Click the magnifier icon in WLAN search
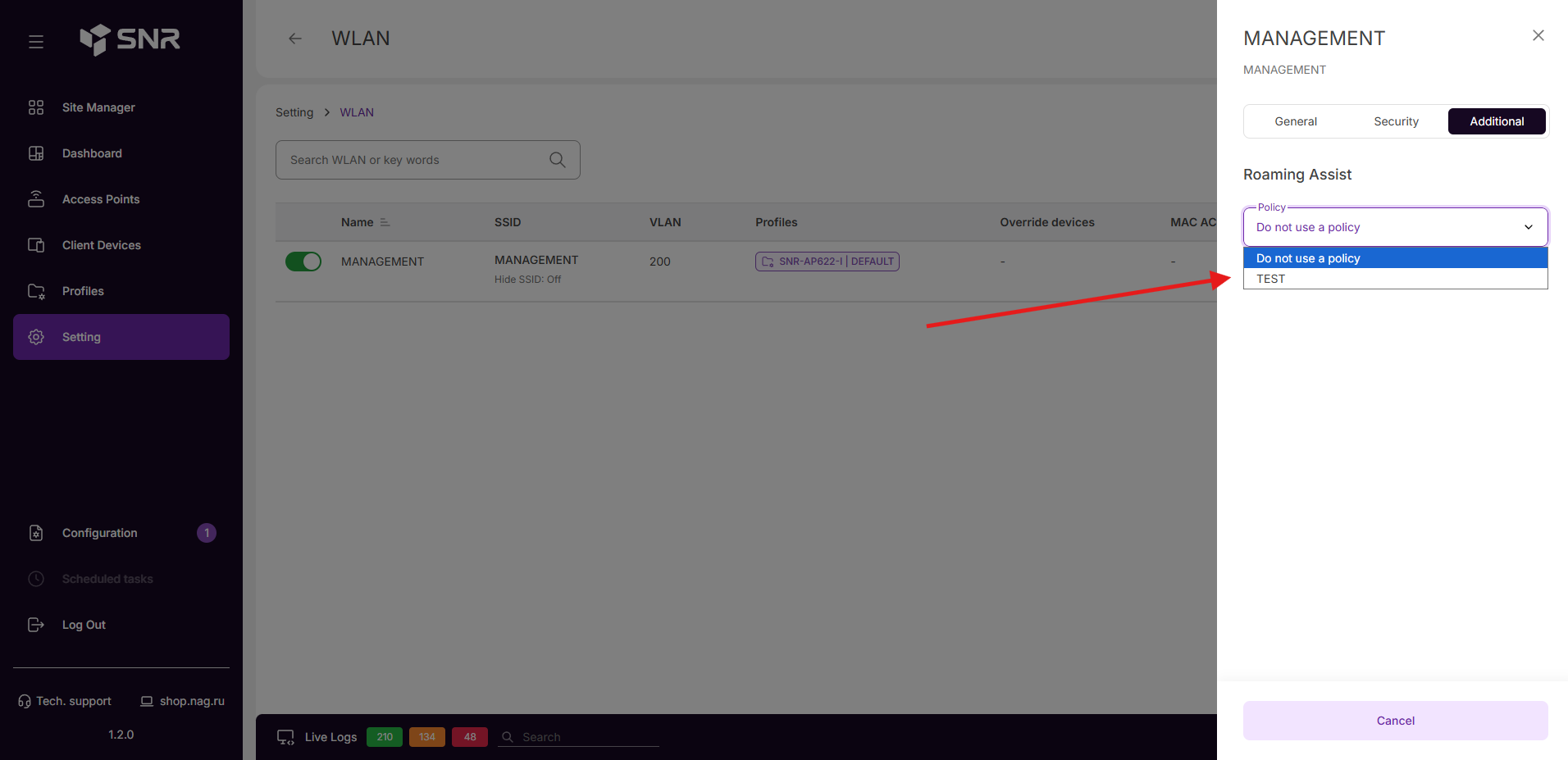1568x760 pixels. pyautogui.click(x=558, y=160)
